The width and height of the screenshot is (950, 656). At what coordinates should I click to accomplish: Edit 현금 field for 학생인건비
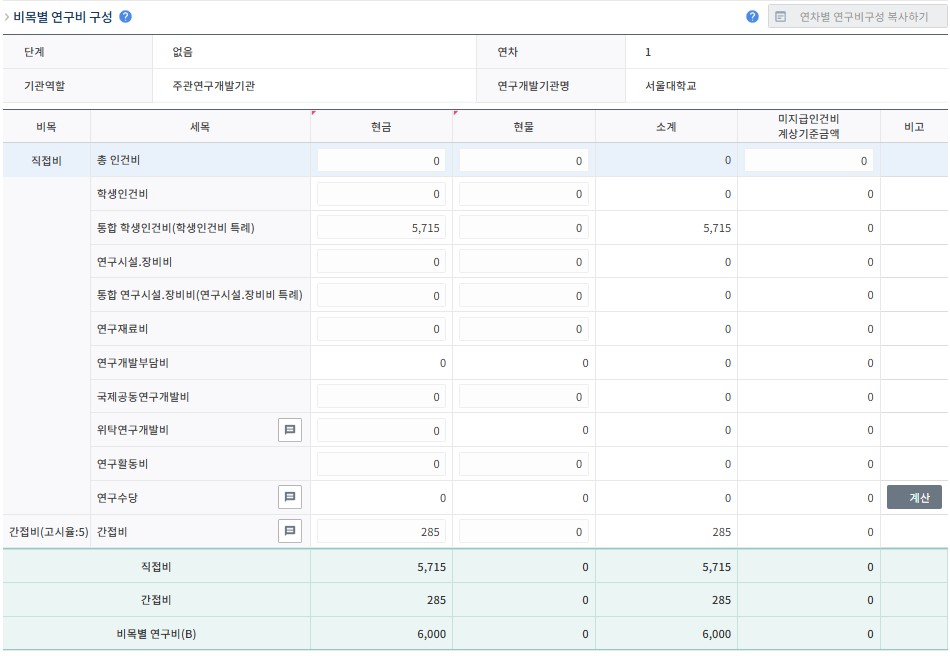point(381,194)
